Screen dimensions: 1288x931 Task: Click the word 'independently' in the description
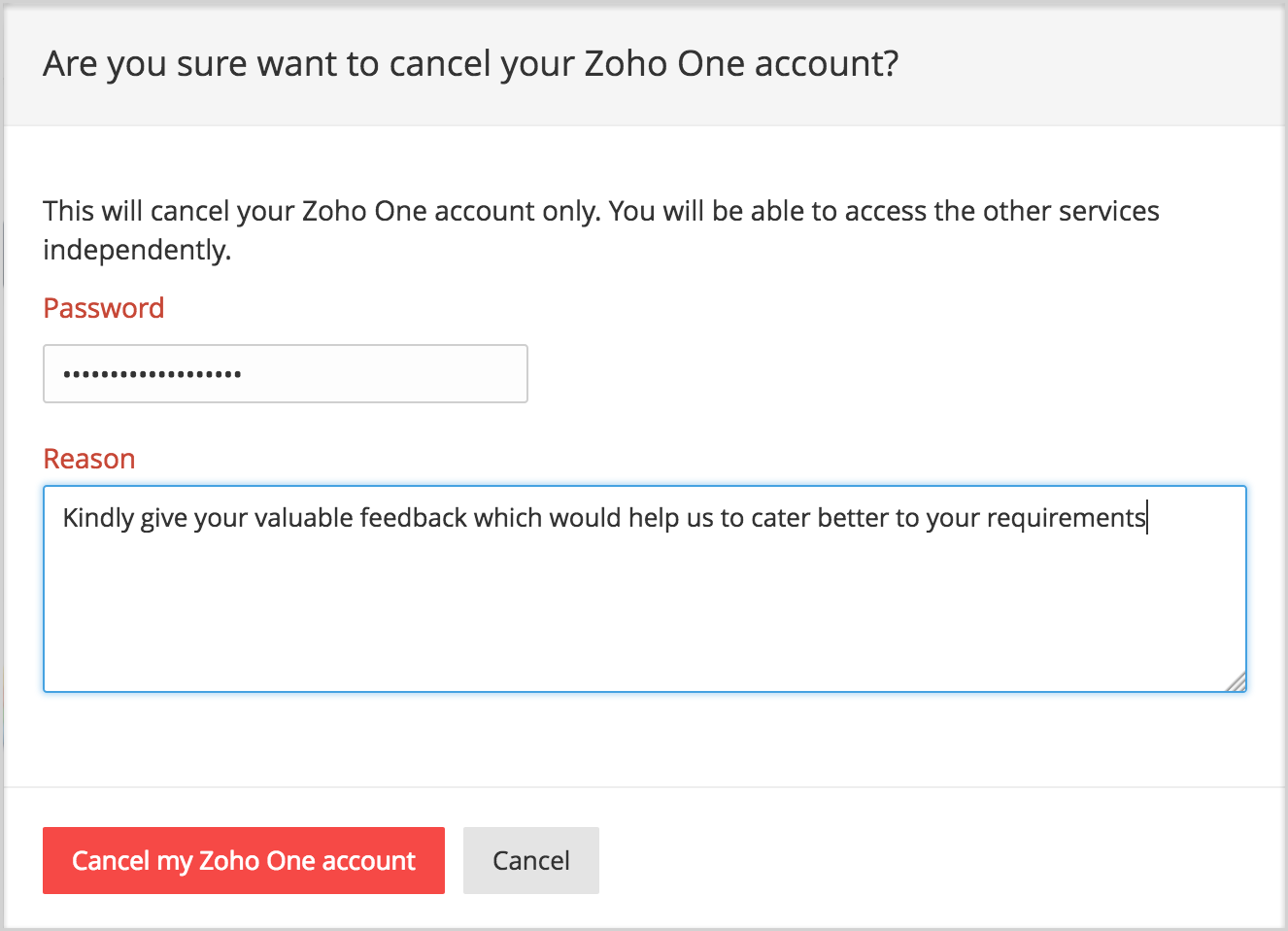(136, 251)
